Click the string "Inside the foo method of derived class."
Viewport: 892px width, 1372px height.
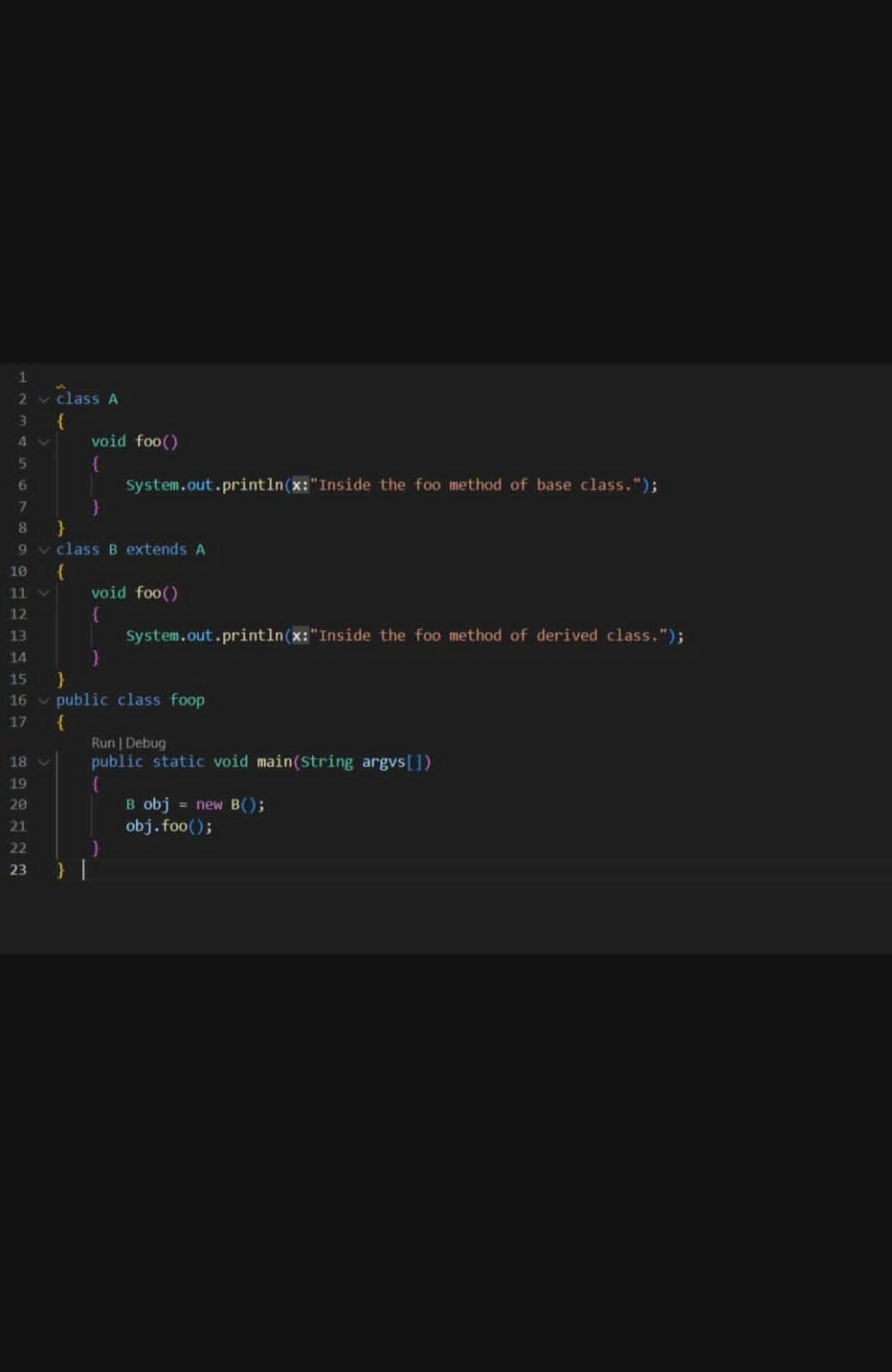tap(491, 635)
